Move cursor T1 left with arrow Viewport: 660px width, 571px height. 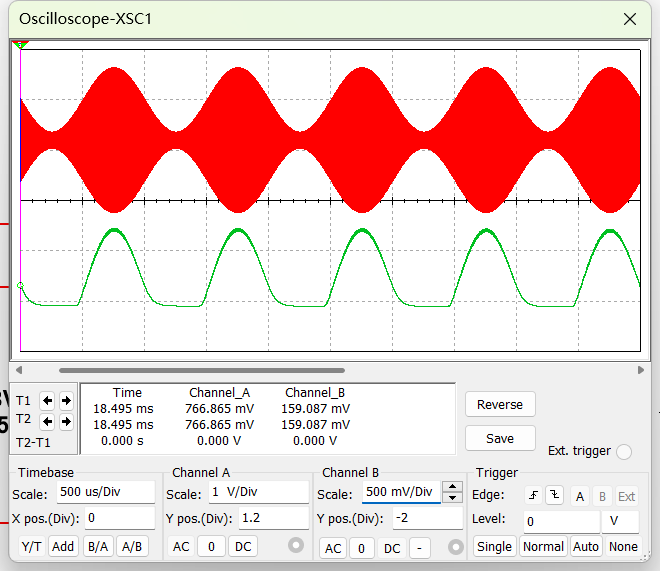(47, 400)
